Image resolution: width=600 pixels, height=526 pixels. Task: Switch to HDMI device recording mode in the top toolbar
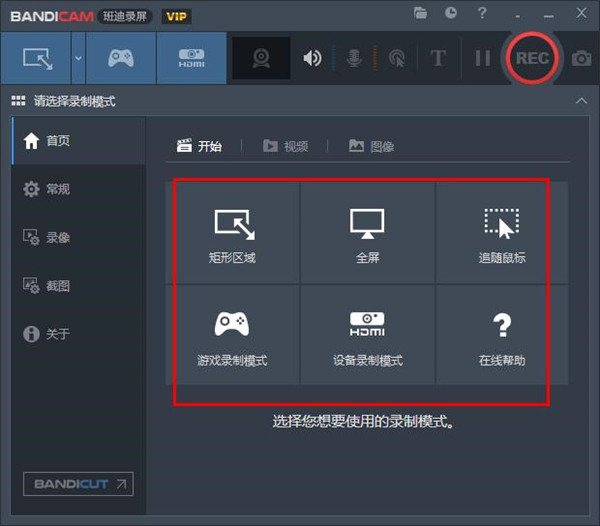(x=191, y=58)
